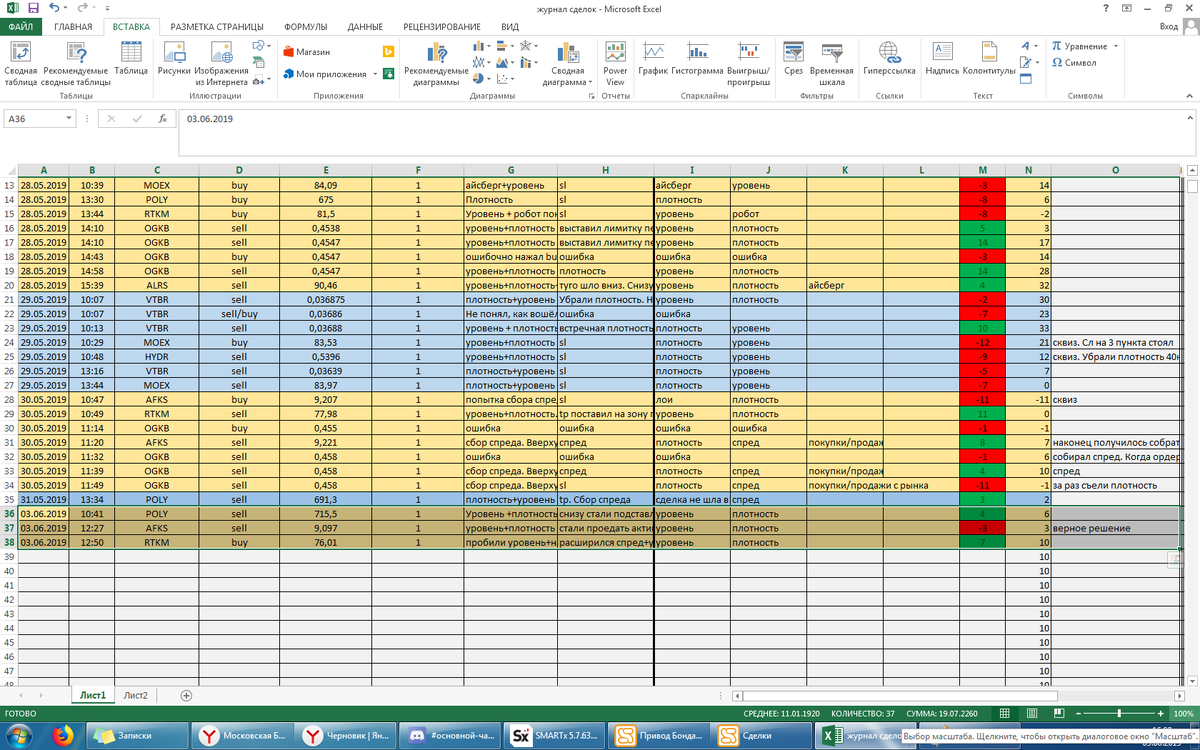Open Recommended PivotTables (Рекомендуемые сводные таблицы)
This screenshot has height=750, width=1200.
pyautogui.click(x=76, y=63)
